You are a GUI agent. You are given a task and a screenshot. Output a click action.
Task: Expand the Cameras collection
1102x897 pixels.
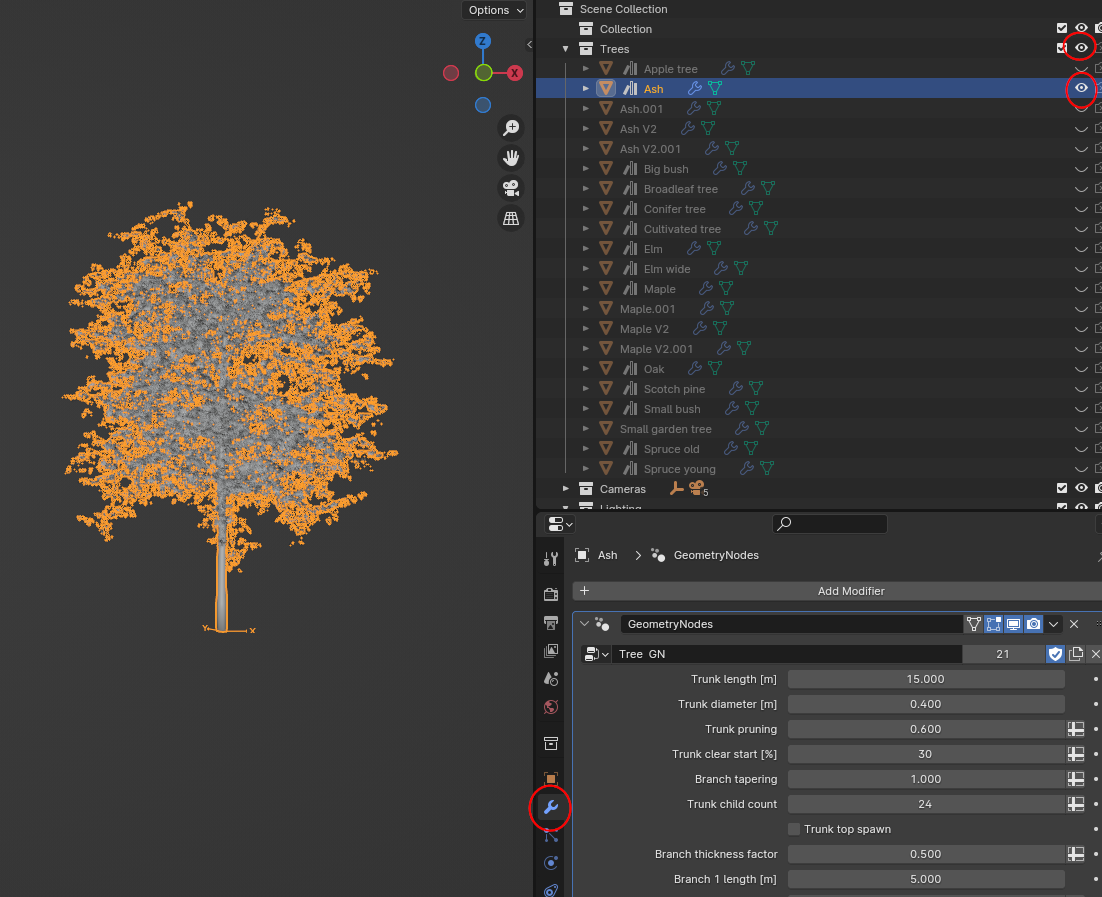tap(565, 489)
